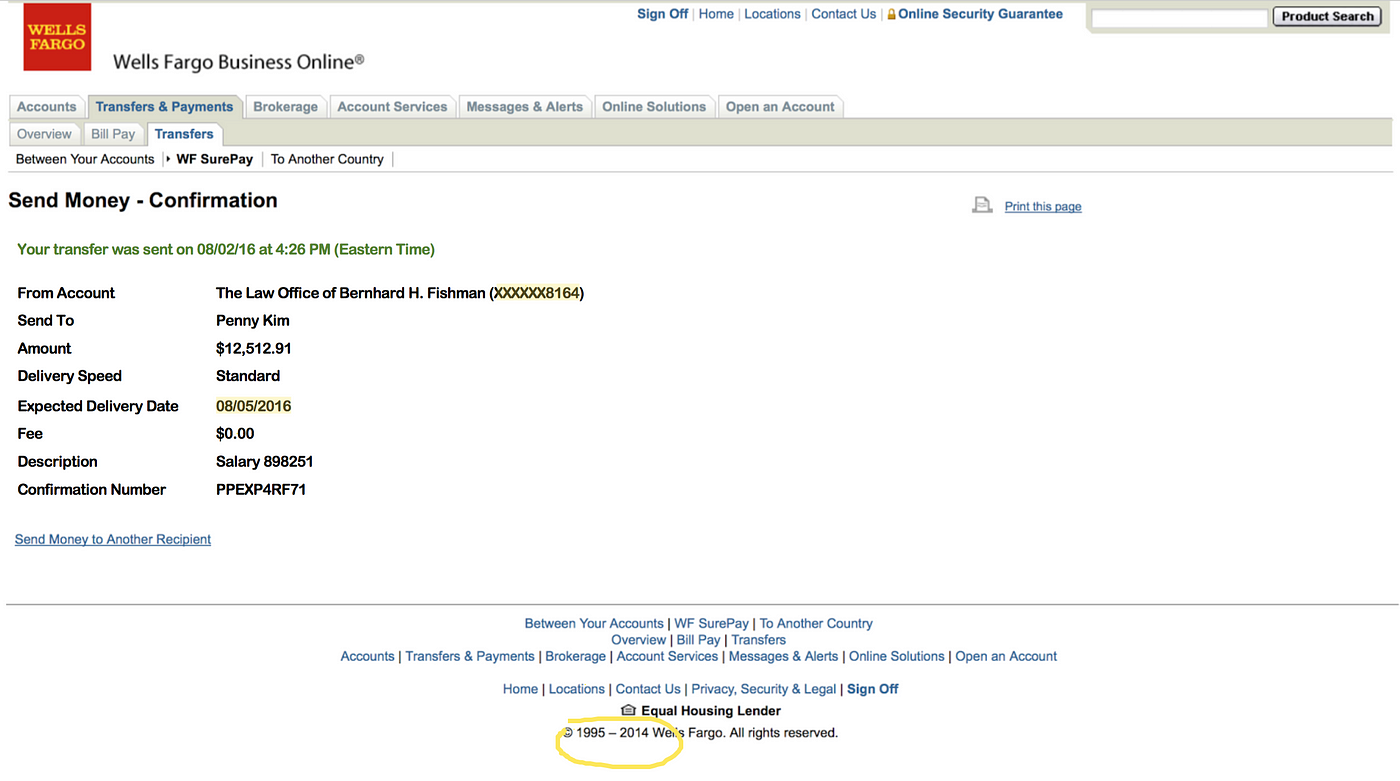Click footer WF SurePay link
Viewport: 1400px width, 781px height.
click(711, 623)
